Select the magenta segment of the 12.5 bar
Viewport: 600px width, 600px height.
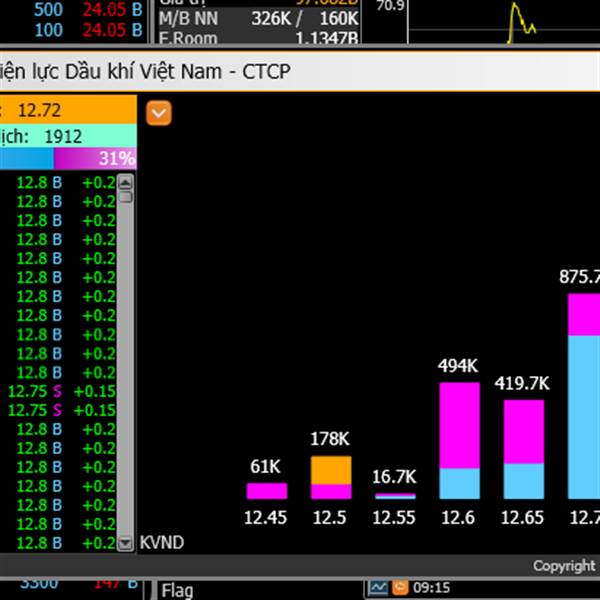pyautogui.click(x=331, y=492)
